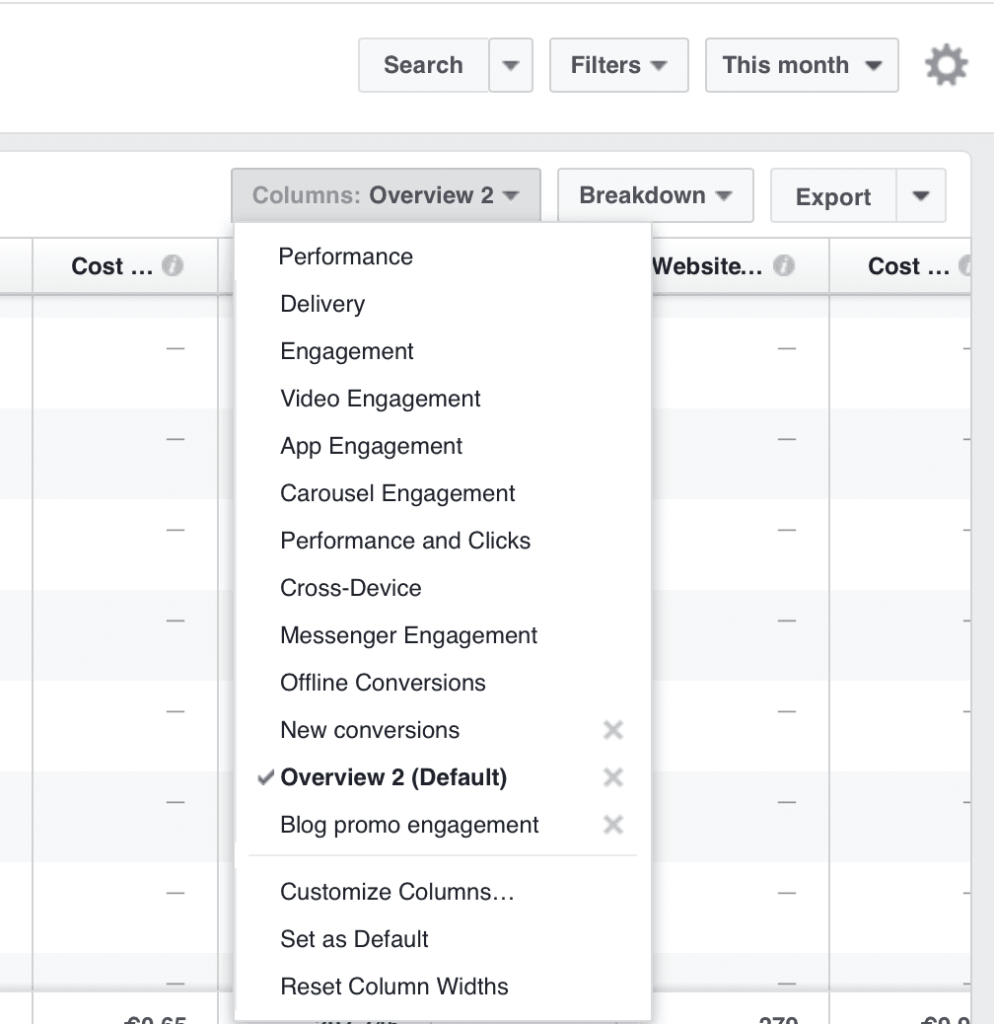The height and width of the screenshot is (1024, 994).
Task: Open Customize Columns… option
Action: pos(397,891)
